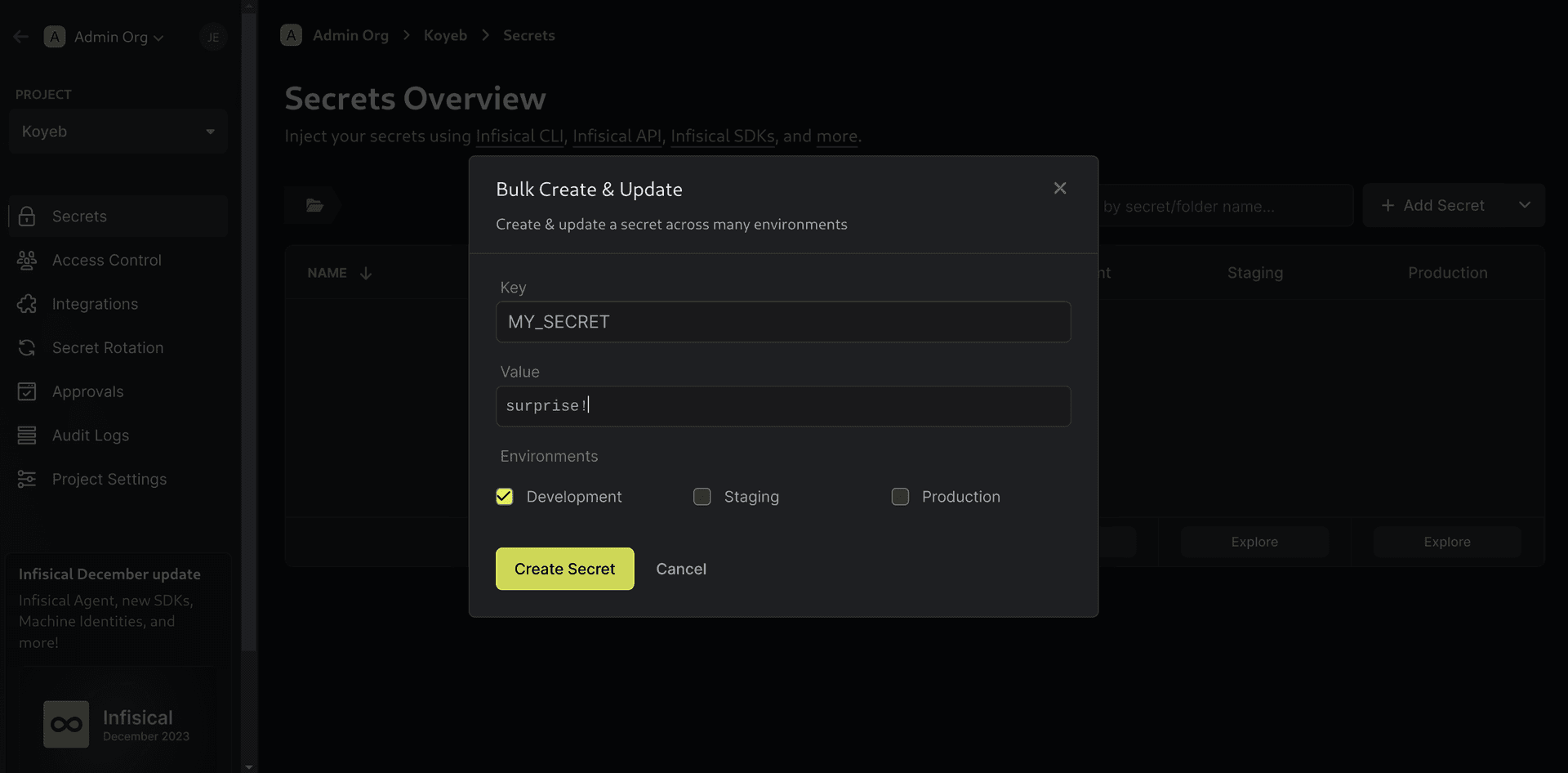Viewport: 1568px width, 773px height.
Task: Click the Project Settings sliders icon
Action: [x=27, y=480]
